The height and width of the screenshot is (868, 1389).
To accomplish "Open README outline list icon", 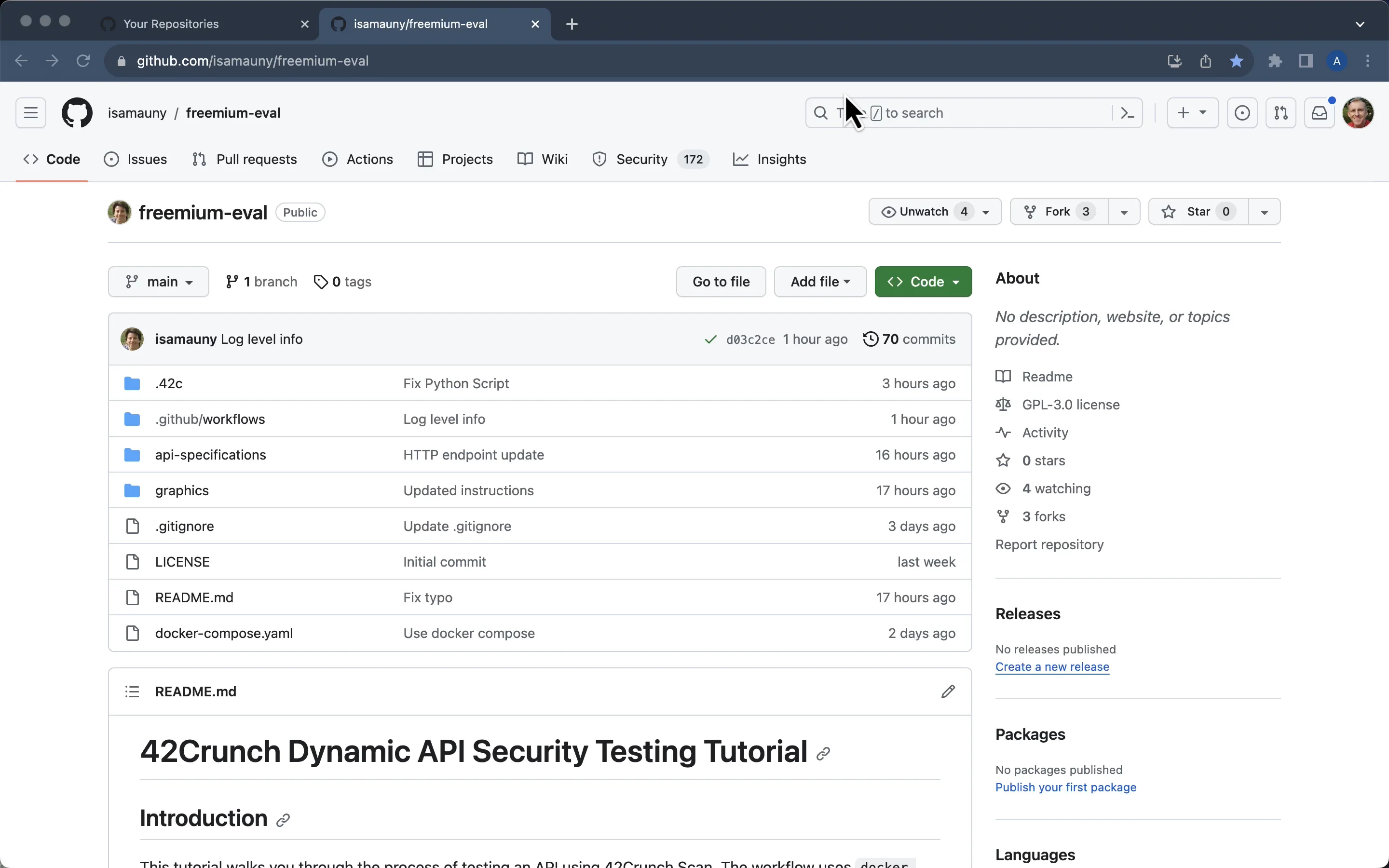I will (x=132, y=691).
